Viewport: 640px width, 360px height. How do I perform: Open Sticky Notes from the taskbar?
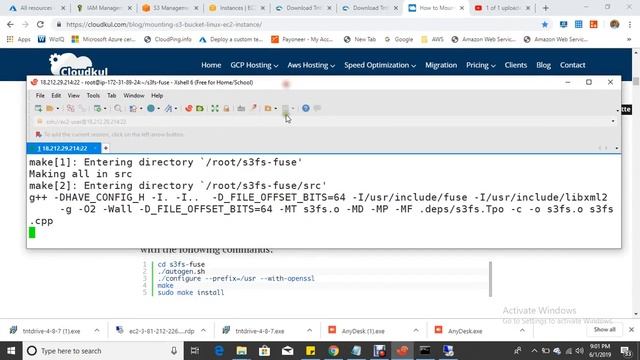click(311, 351)
